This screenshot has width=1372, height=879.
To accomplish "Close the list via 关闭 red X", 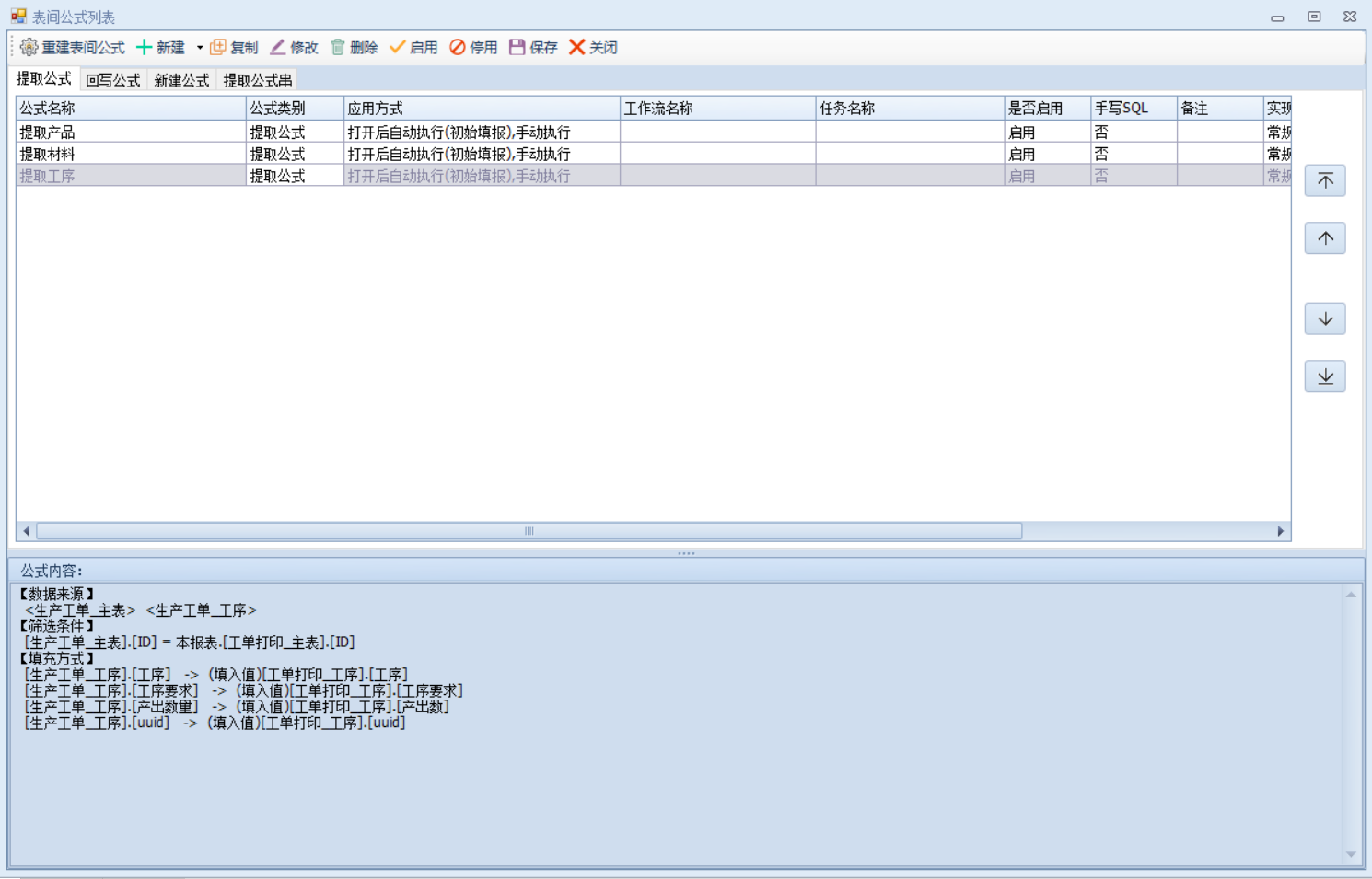I will 577,47.
